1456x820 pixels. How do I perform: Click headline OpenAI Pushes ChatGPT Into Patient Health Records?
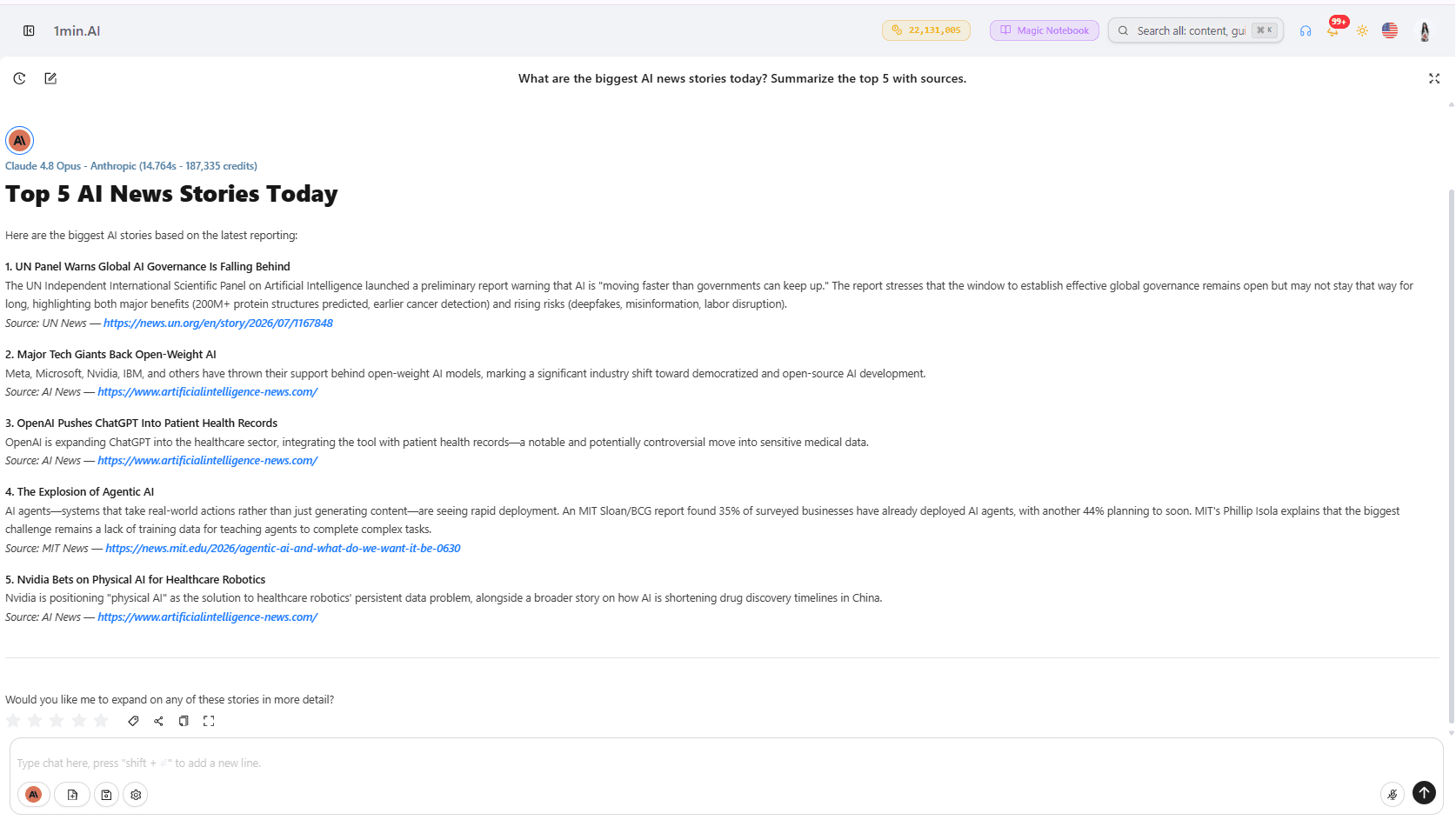point(141,423)
